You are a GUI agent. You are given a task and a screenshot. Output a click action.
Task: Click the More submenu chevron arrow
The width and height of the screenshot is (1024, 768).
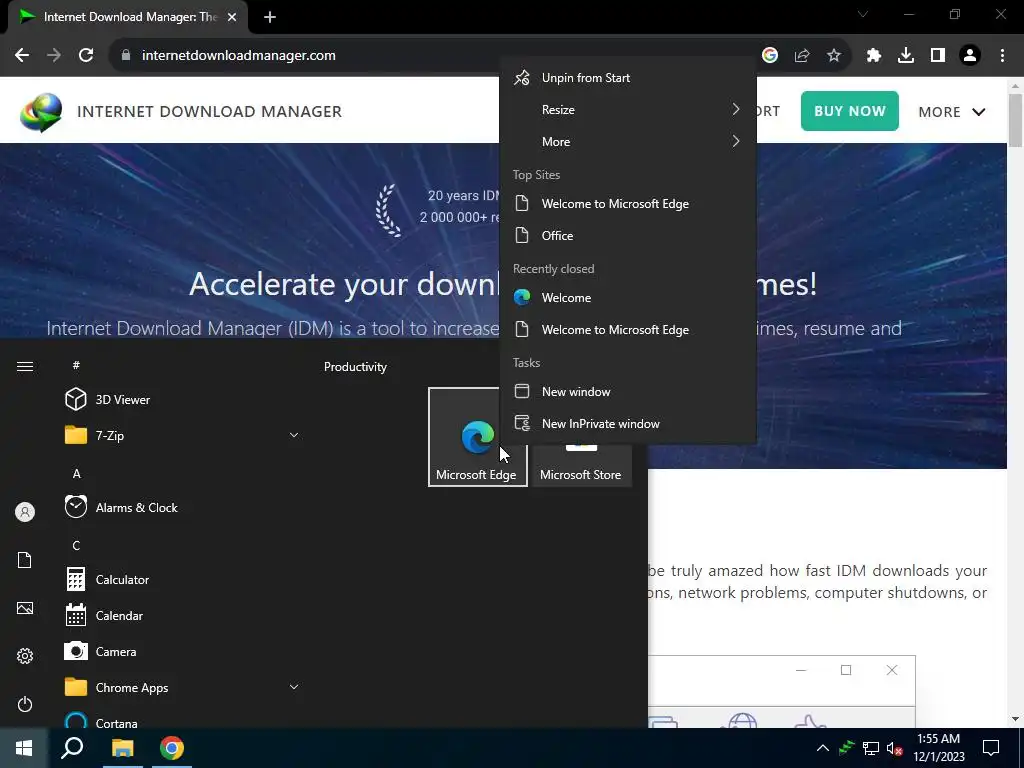click(x=736, y=141)
